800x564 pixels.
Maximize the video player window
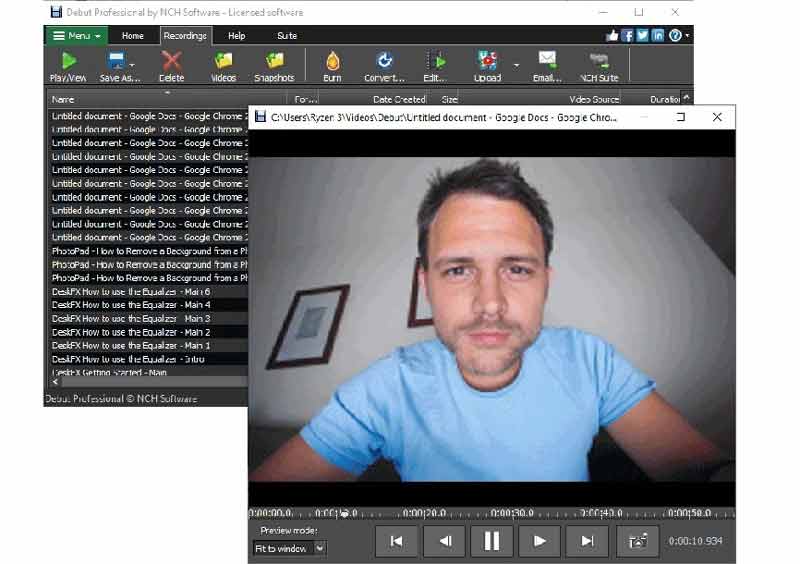(681, 117)
